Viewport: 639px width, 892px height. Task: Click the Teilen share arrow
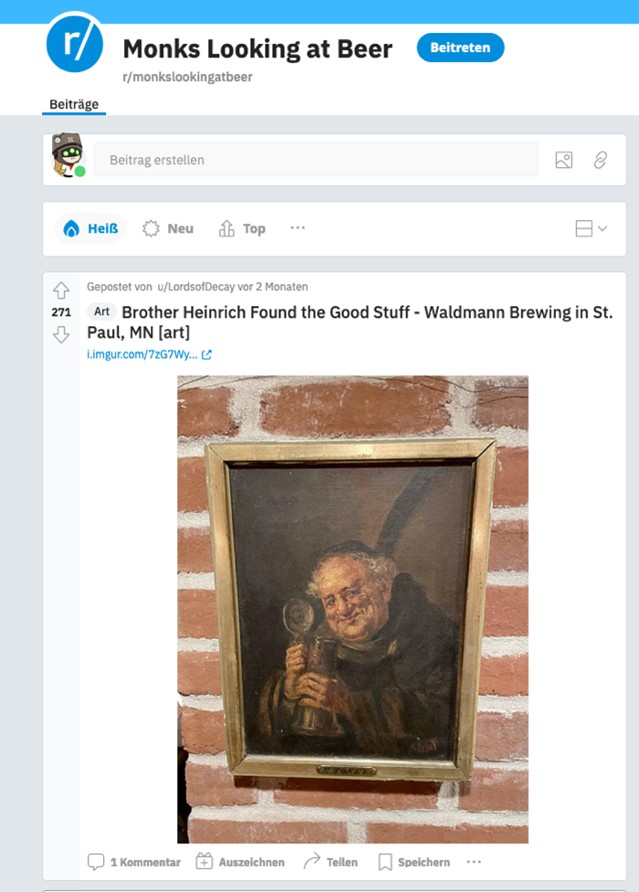312,861
